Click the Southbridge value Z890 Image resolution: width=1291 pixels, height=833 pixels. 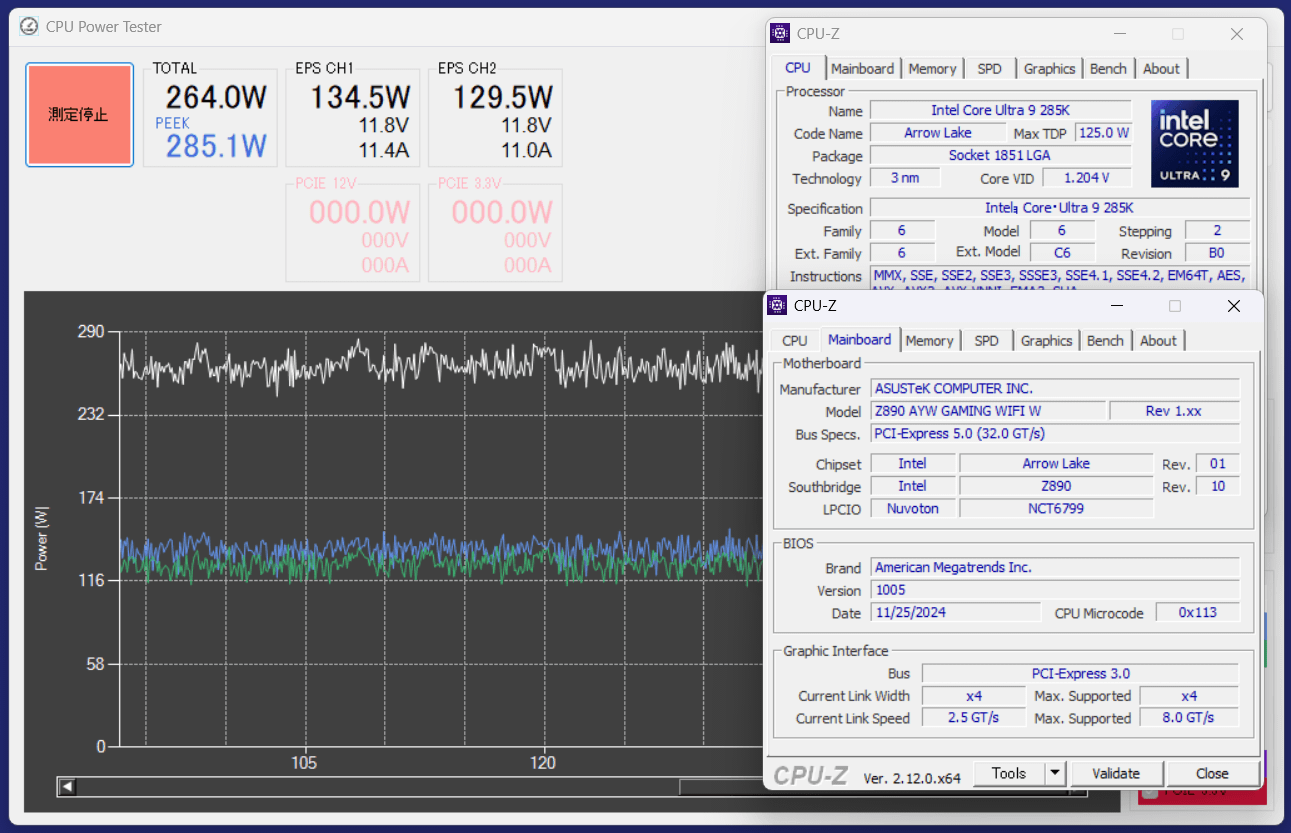pos(1056,486)
